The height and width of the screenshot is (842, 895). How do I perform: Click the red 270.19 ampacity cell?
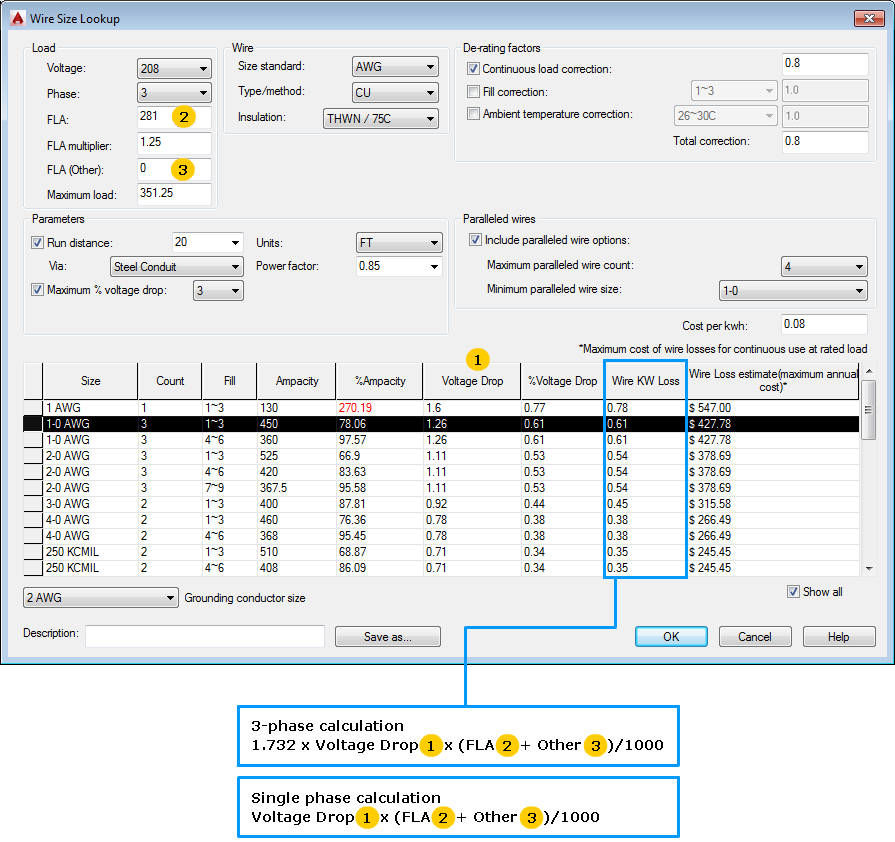(x=380, y=408)
